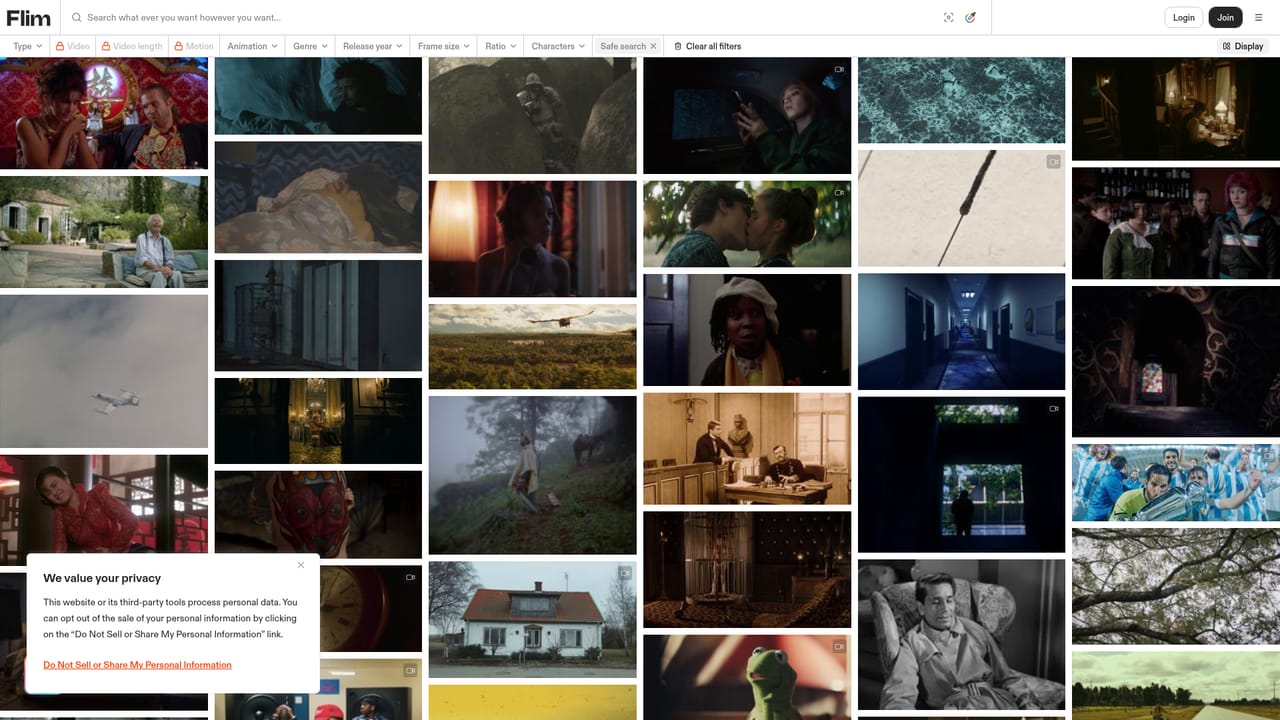Viewport: 1280px width, 720px height.
Task: Select the locked Video length filter
Action: pos(132,46)
